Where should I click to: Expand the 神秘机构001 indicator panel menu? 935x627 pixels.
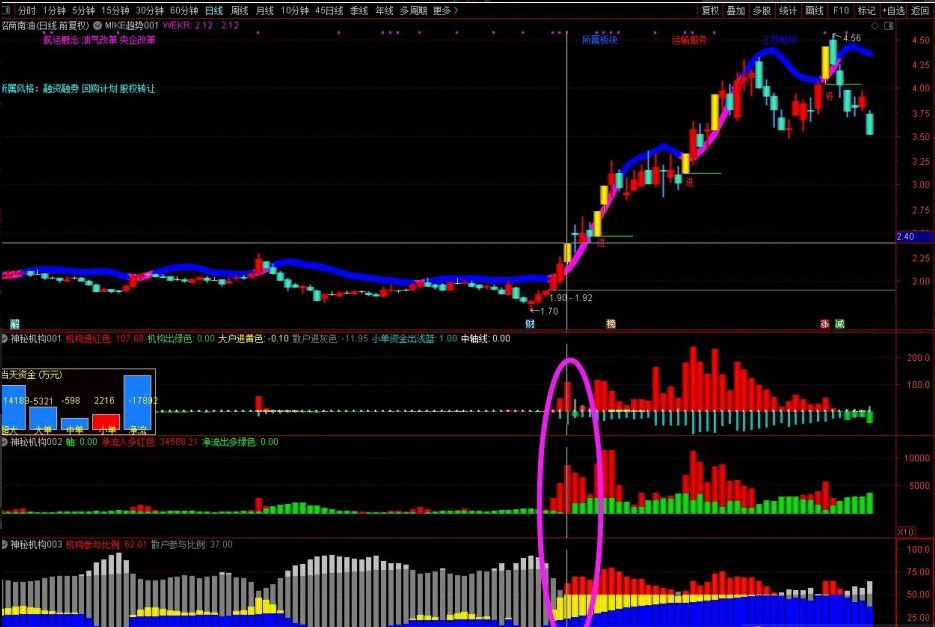(x=5, y=339)
